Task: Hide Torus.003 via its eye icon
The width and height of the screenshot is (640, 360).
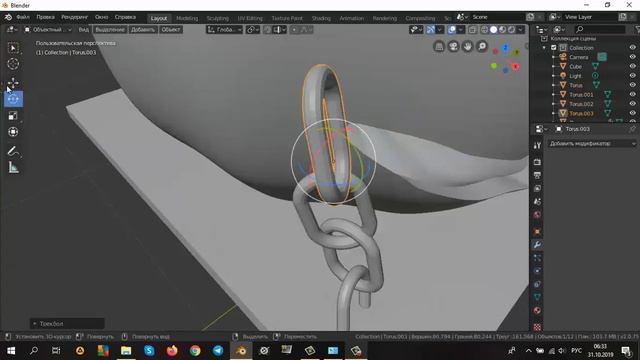Action: click(x=632, y=113)
